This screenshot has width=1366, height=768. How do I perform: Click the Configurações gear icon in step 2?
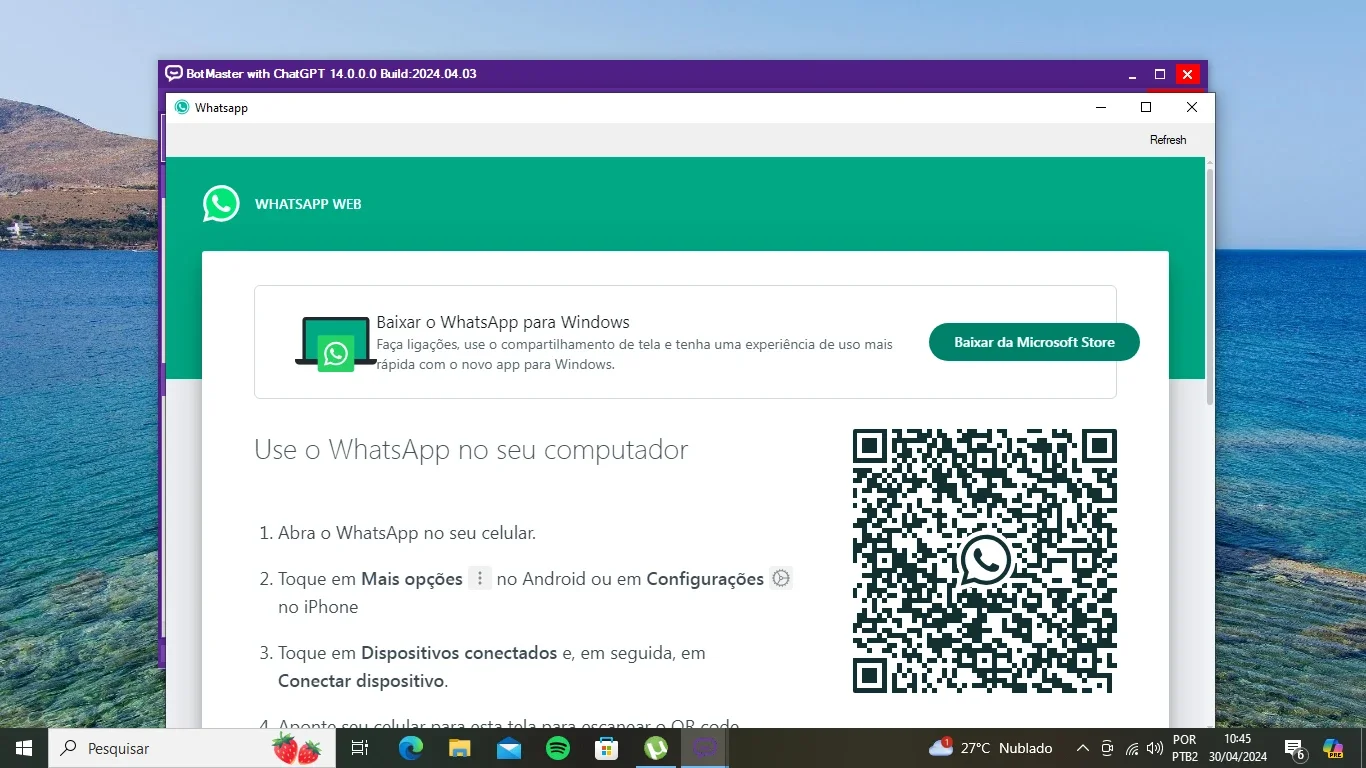tap(781, 578)
